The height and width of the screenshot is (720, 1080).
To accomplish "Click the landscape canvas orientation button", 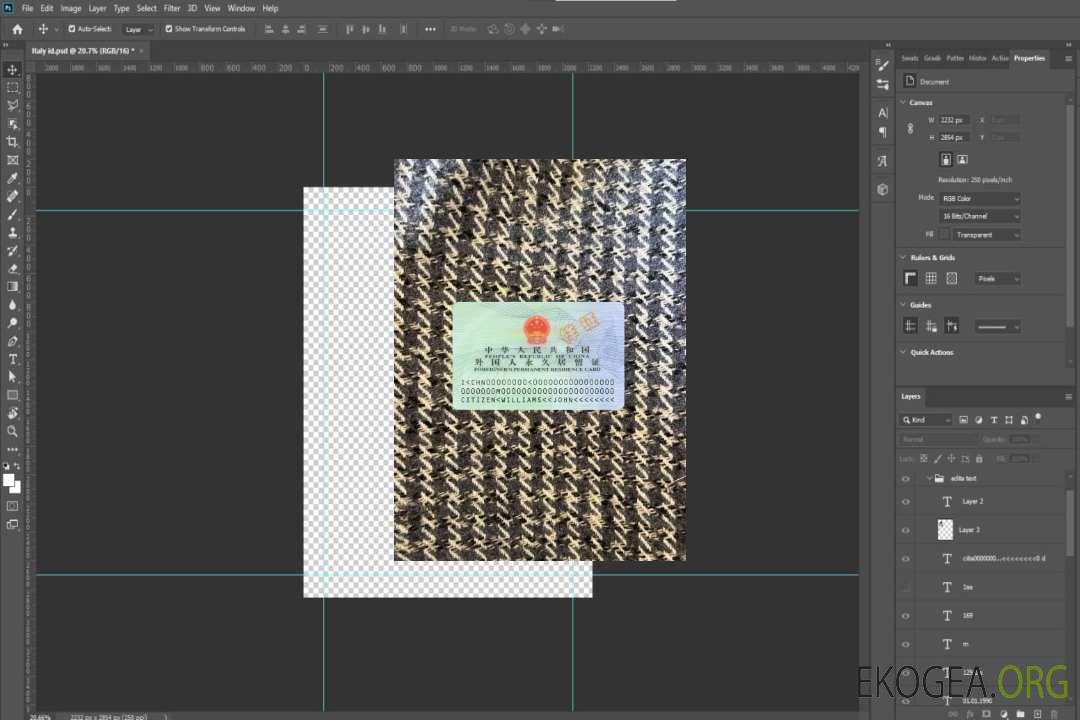I will 962,159.
